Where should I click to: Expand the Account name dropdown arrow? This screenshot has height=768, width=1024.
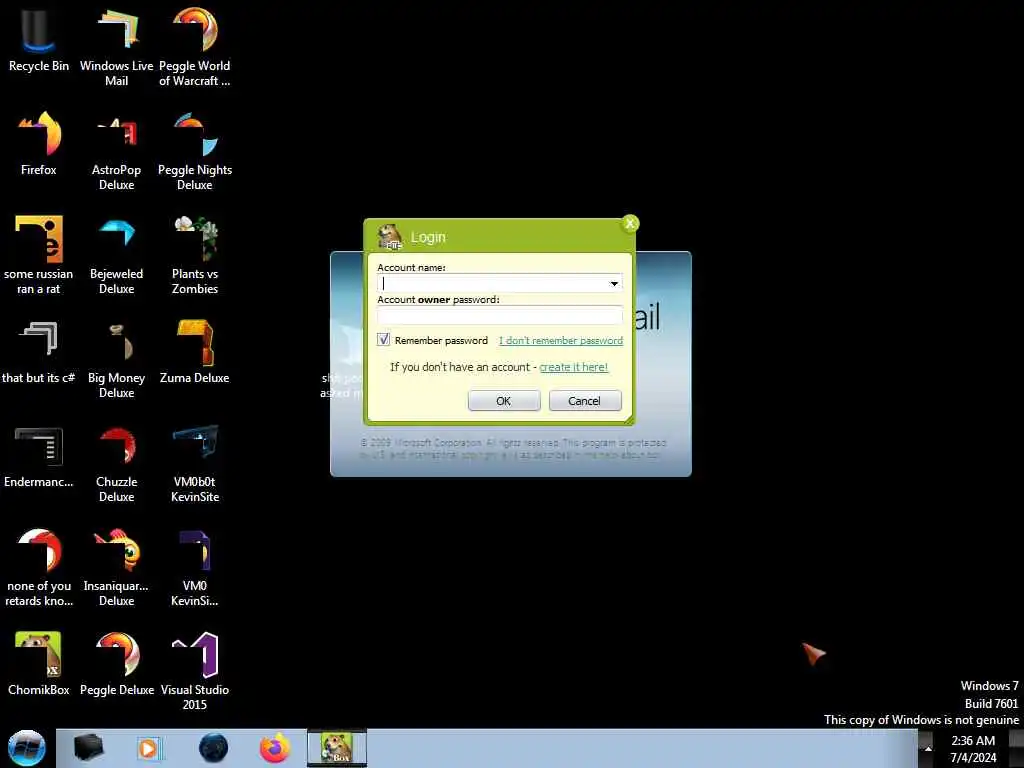click(614, 283)
